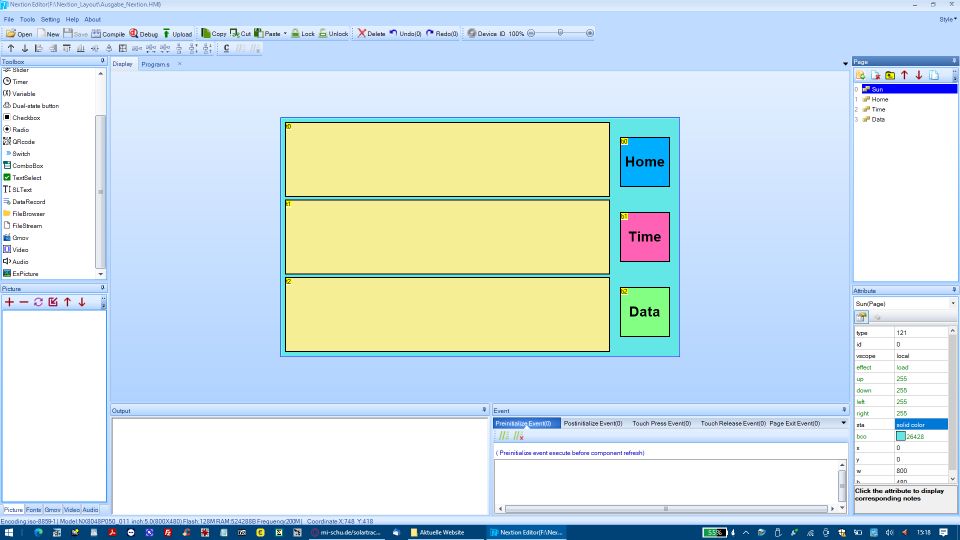
Task: Pick the Radio component from Toolbox
Action: pos(20,130)
